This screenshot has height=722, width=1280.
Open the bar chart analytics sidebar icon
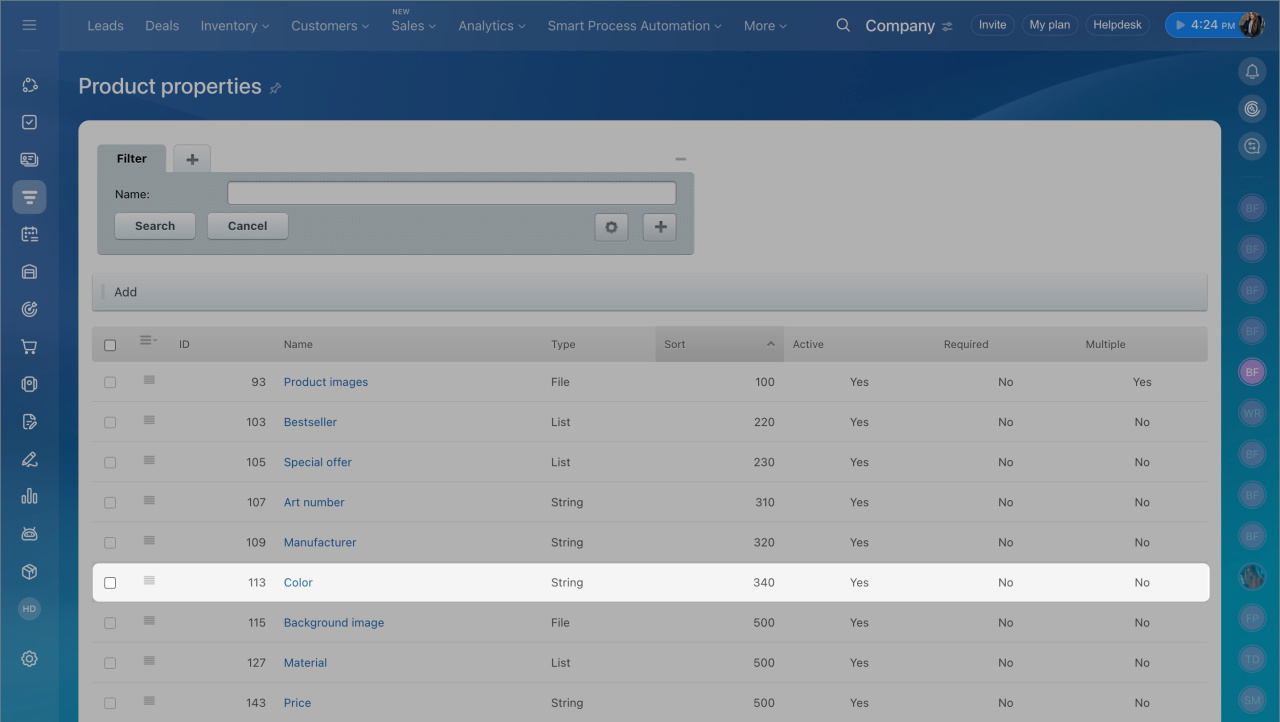click(29, 496)
